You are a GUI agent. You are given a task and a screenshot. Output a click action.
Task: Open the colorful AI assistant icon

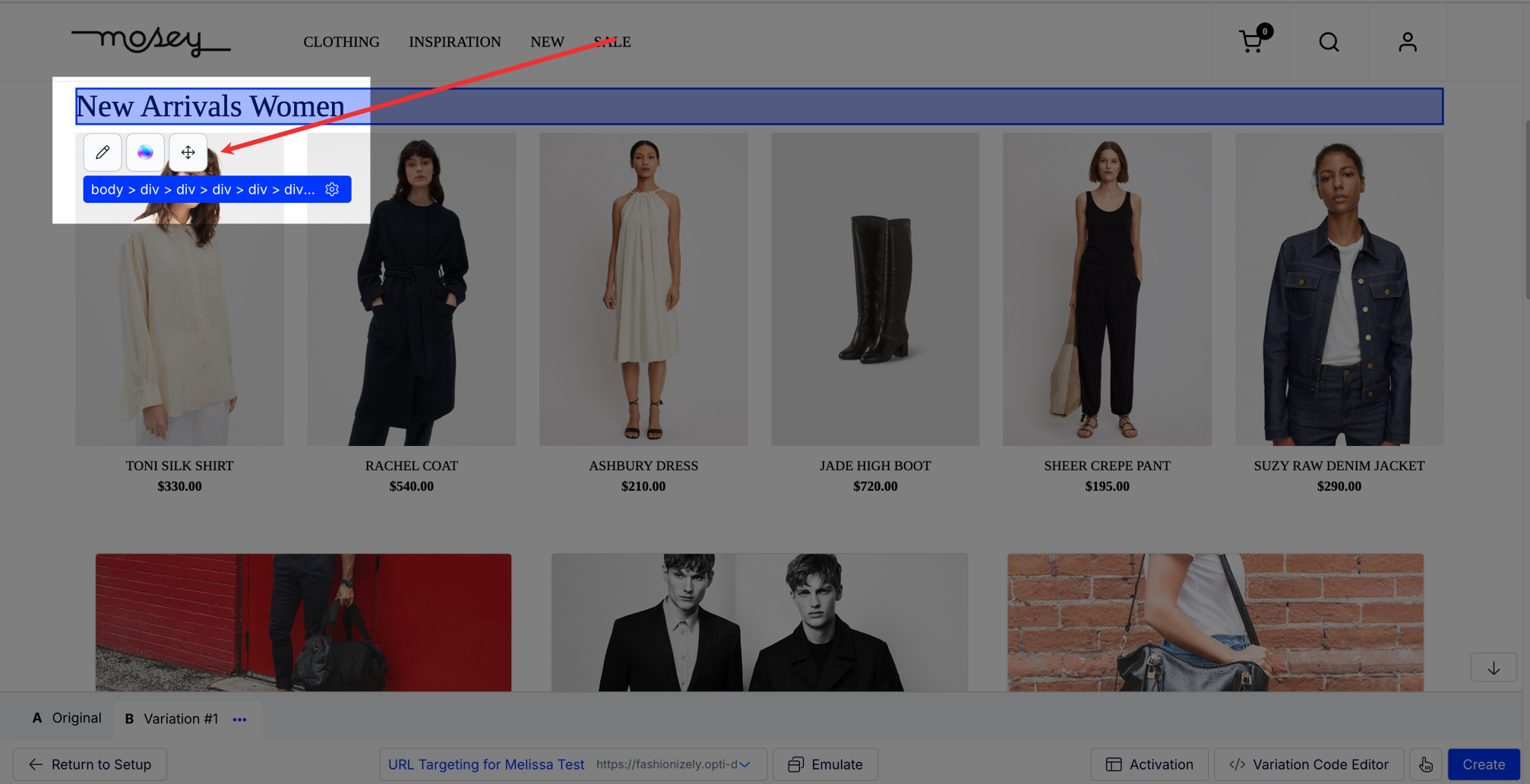tap(145, 152)
